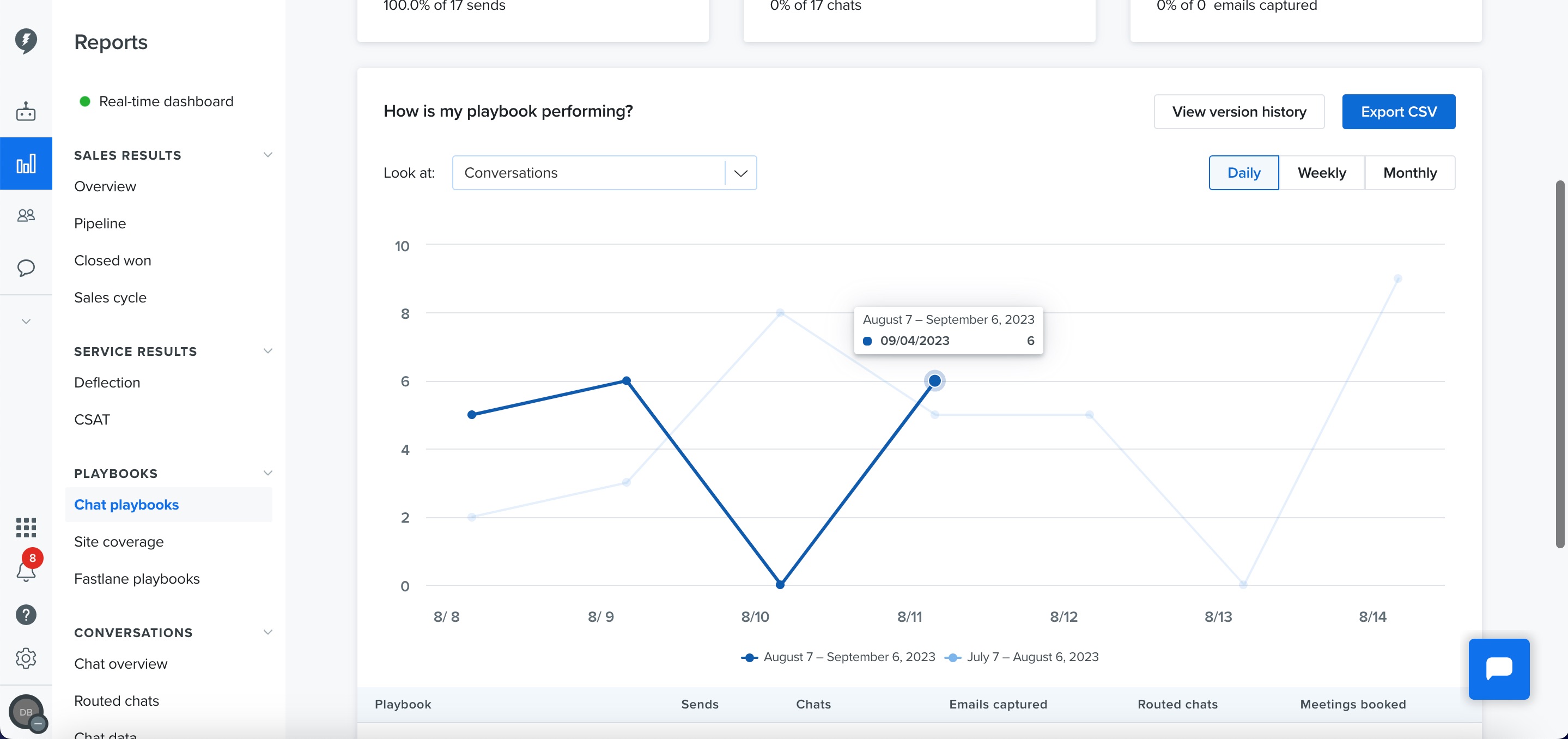The width and height of the screenshot is (1568, 739).
Task: Sort by Sends column header
Action: pos(700,704)
